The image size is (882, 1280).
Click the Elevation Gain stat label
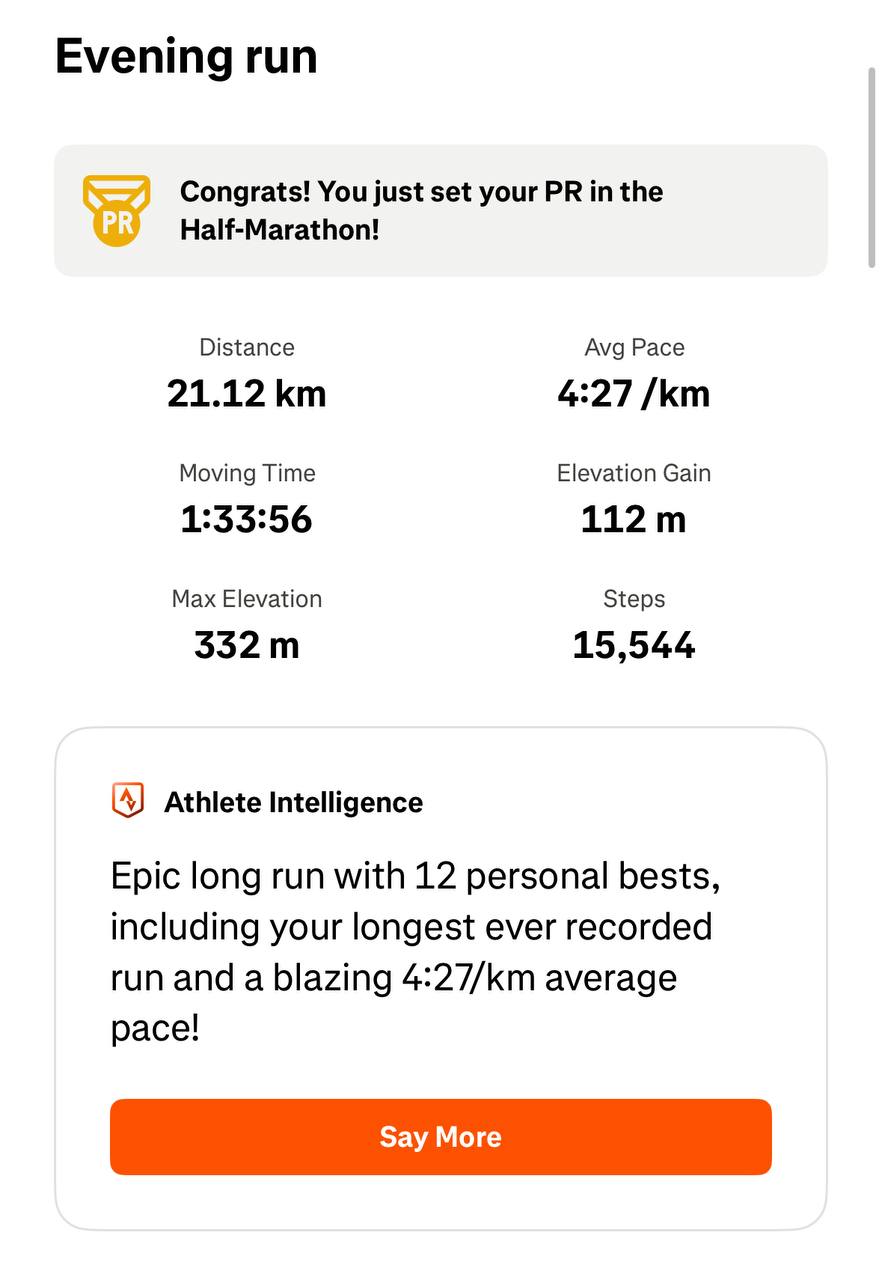point(634,474)
